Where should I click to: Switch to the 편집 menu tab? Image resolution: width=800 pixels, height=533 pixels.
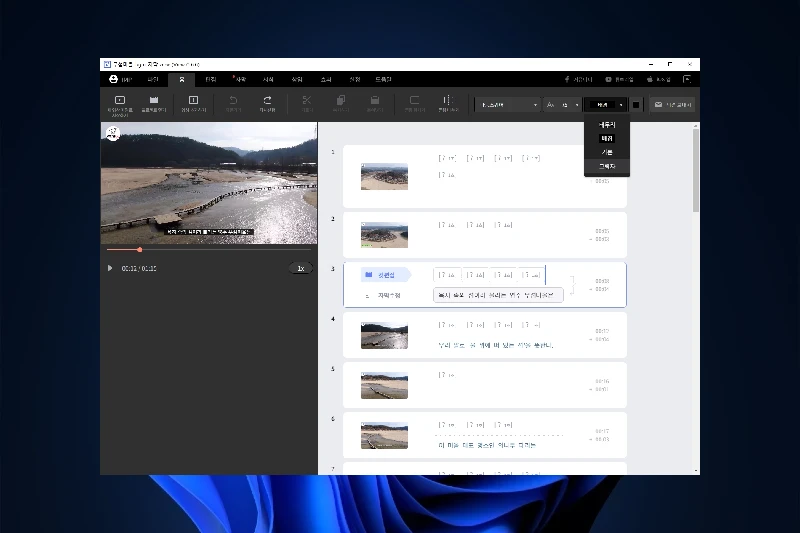pyautogui.click(x=210, y=78)
